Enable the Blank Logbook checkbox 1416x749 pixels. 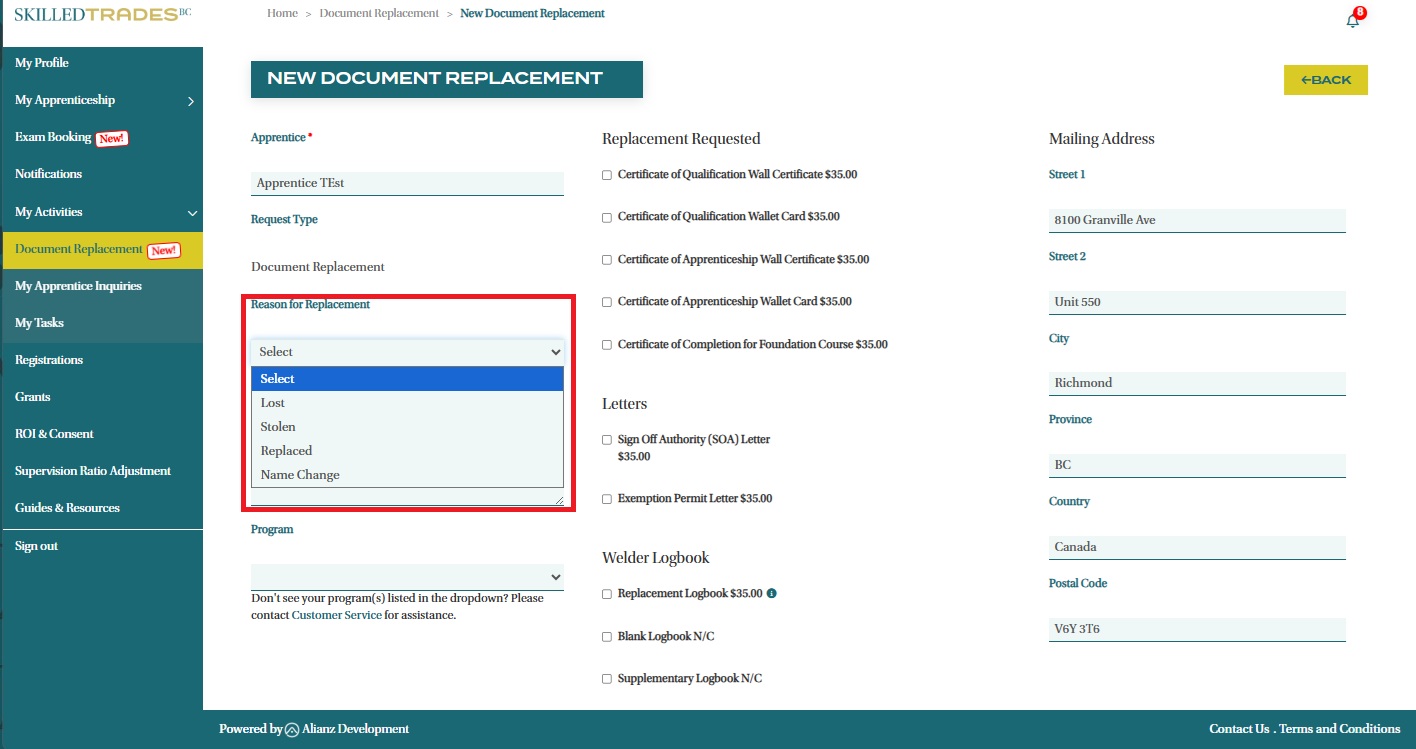pyautogui.click(x=607, y=637)
